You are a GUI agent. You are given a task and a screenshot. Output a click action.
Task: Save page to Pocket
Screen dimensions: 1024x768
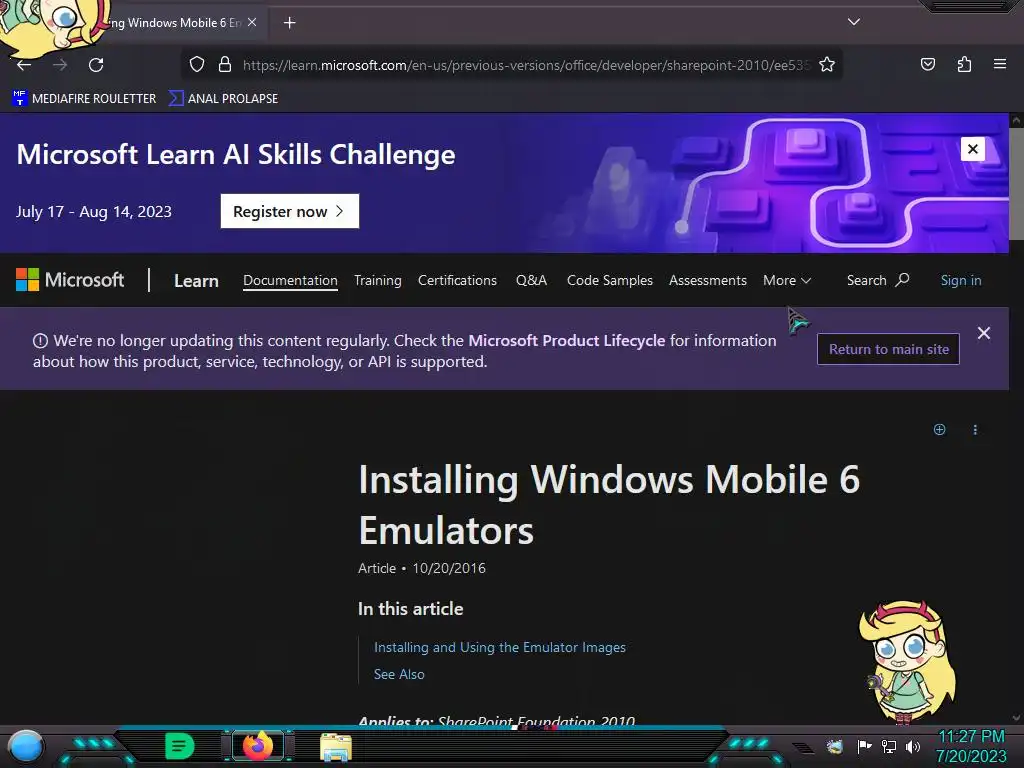pyautogui.click(x=927, y=64)
